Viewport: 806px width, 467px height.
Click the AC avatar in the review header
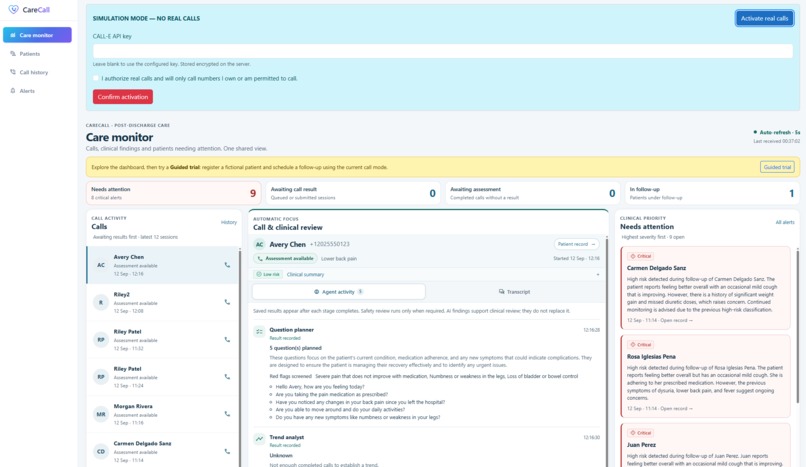260,245
